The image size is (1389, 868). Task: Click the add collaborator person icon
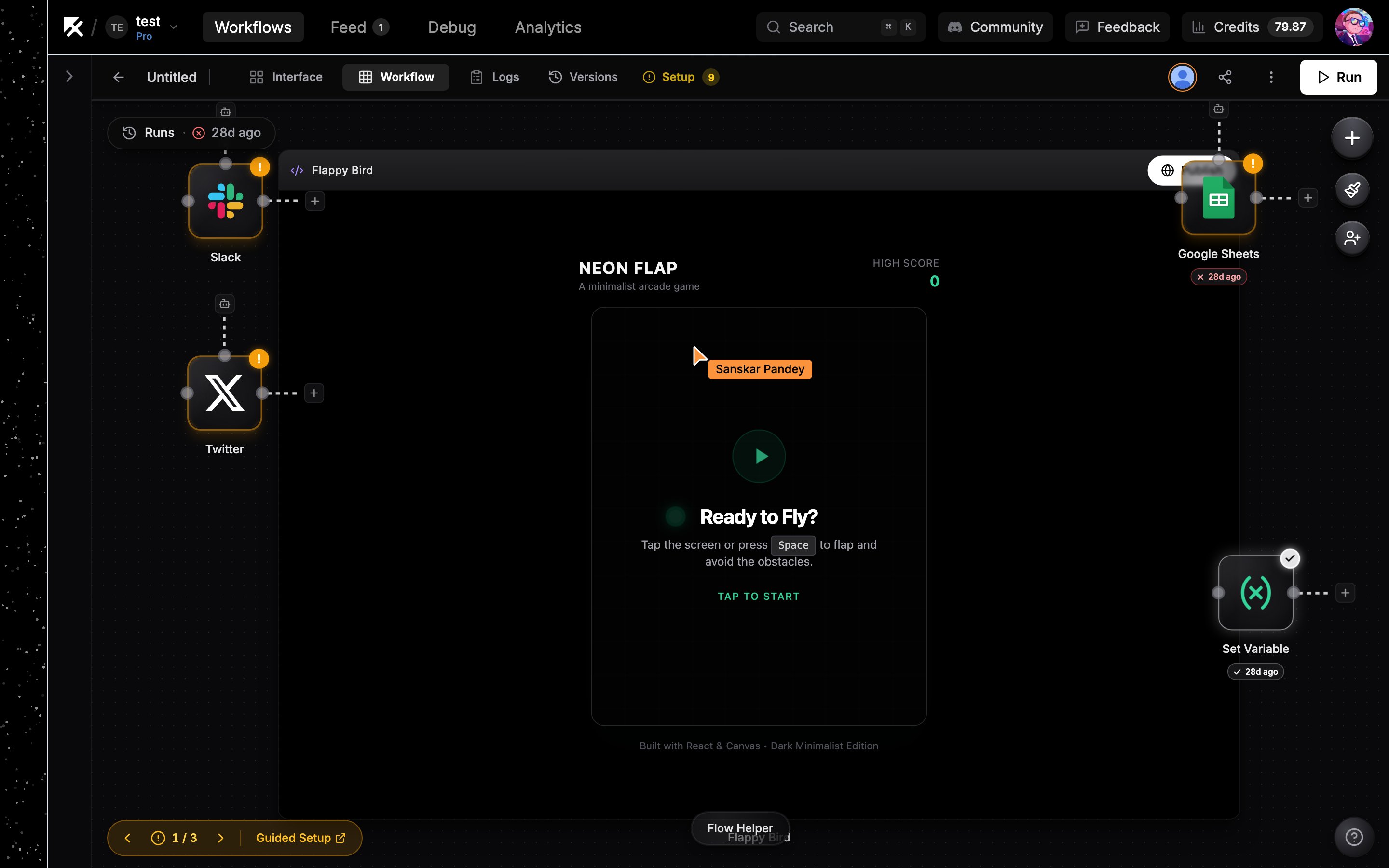point(1352,238)
